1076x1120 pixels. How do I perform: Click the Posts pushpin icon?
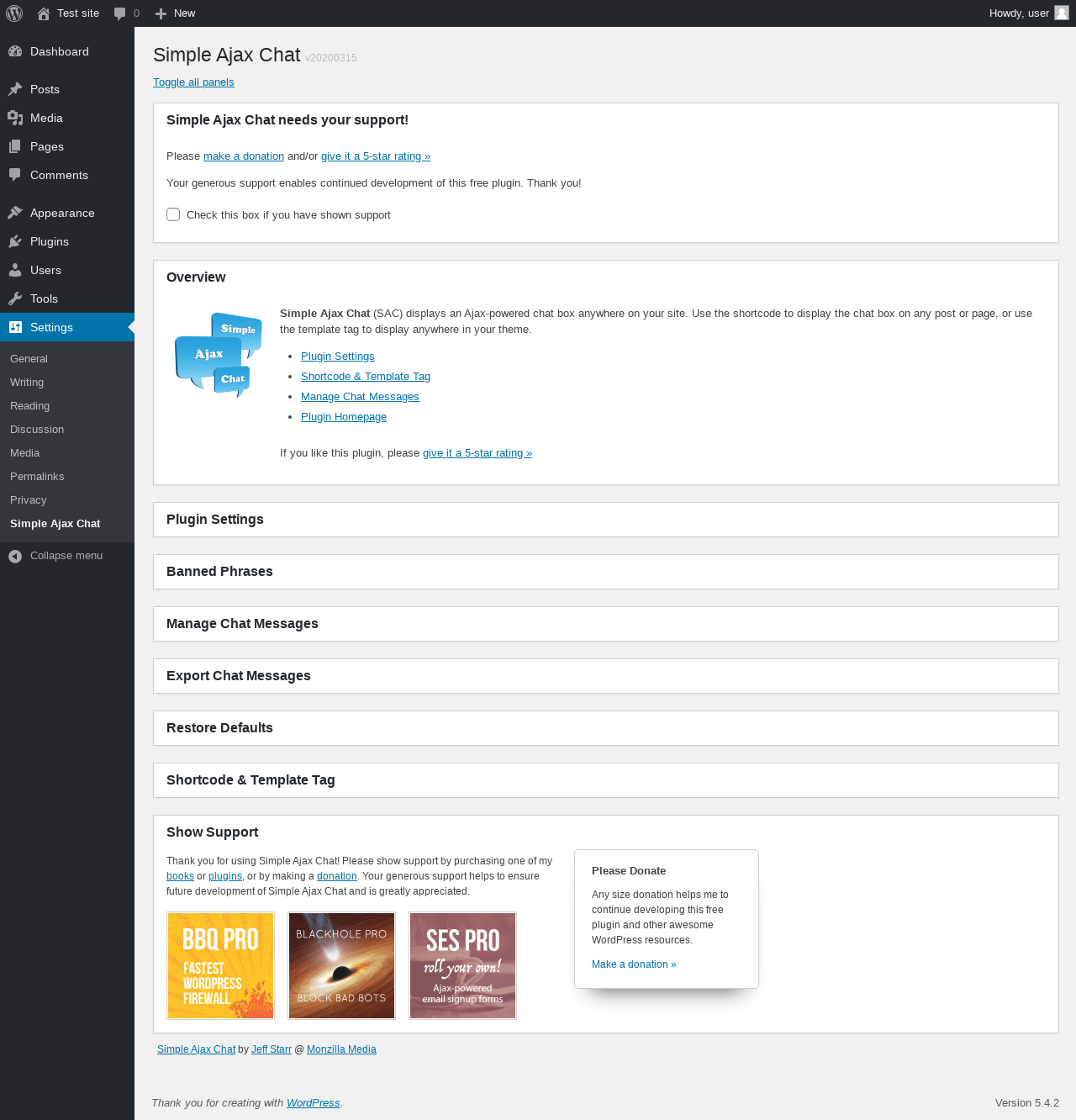pyautogui.click(x=15, y=89)
